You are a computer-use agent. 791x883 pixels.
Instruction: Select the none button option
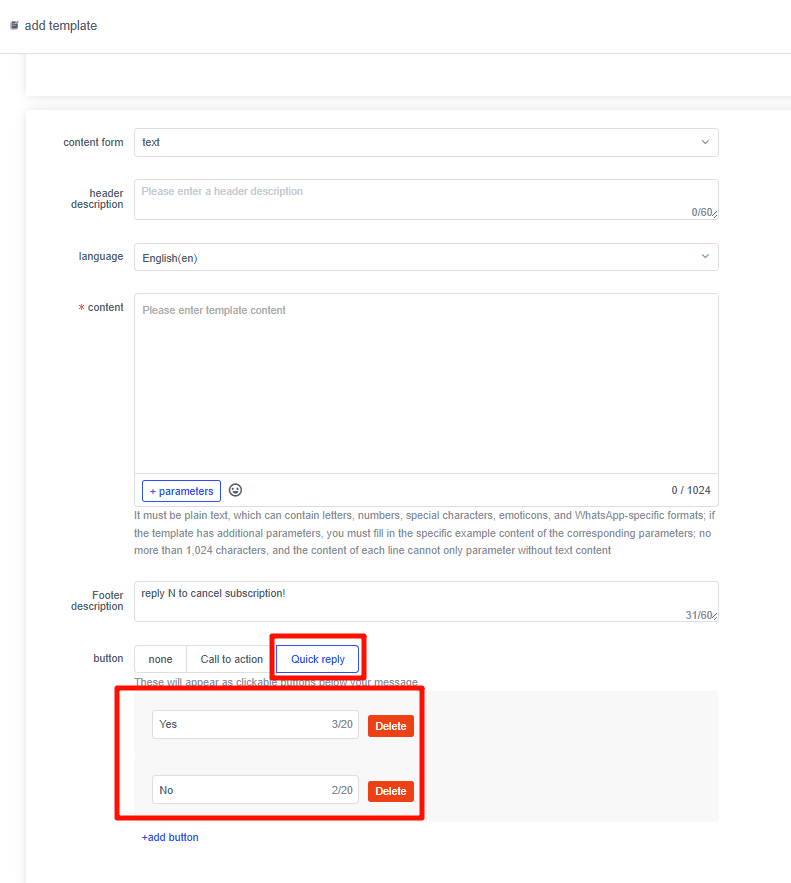[160, 659]
